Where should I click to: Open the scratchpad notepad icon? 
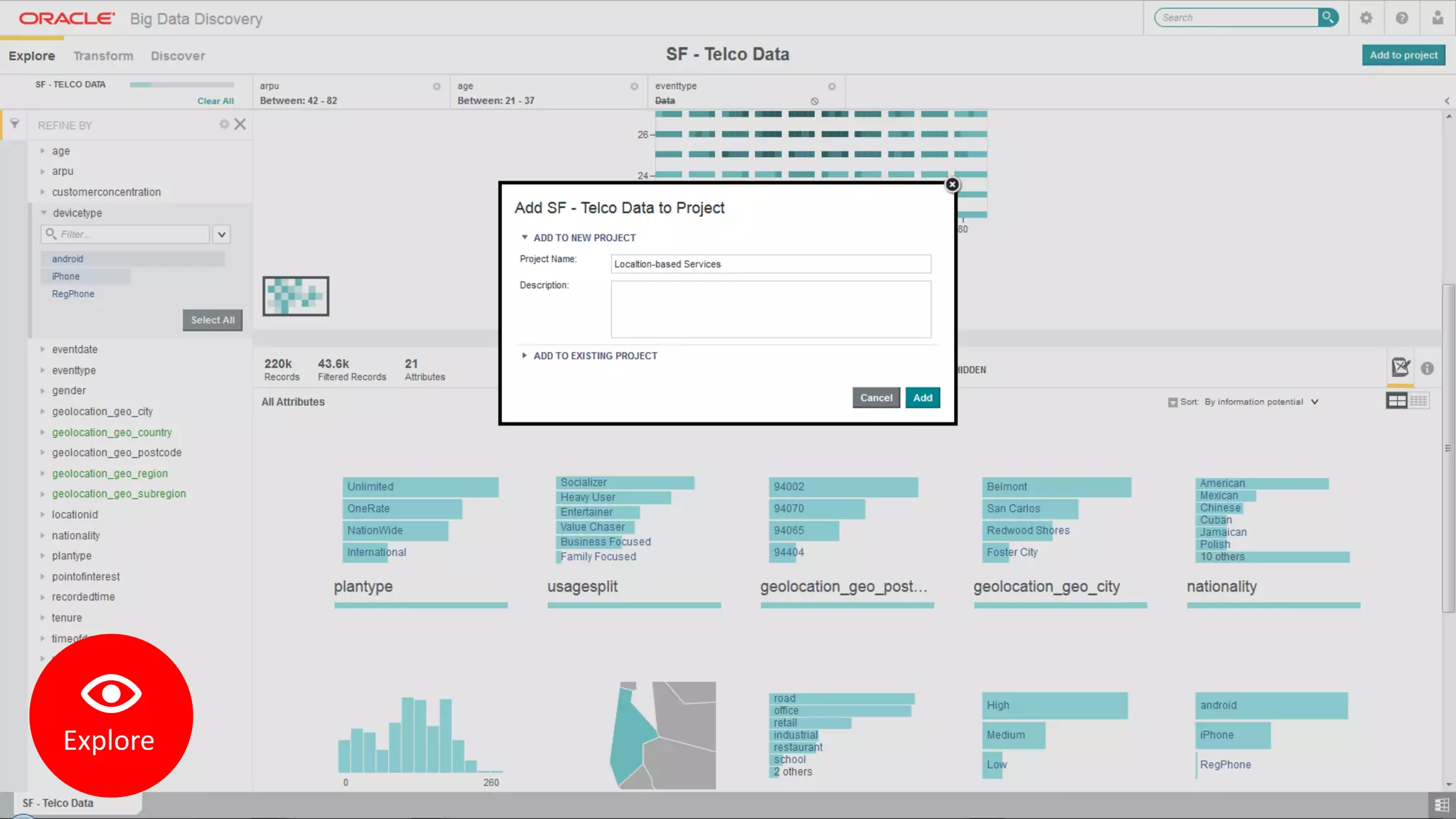(1400, 368)
